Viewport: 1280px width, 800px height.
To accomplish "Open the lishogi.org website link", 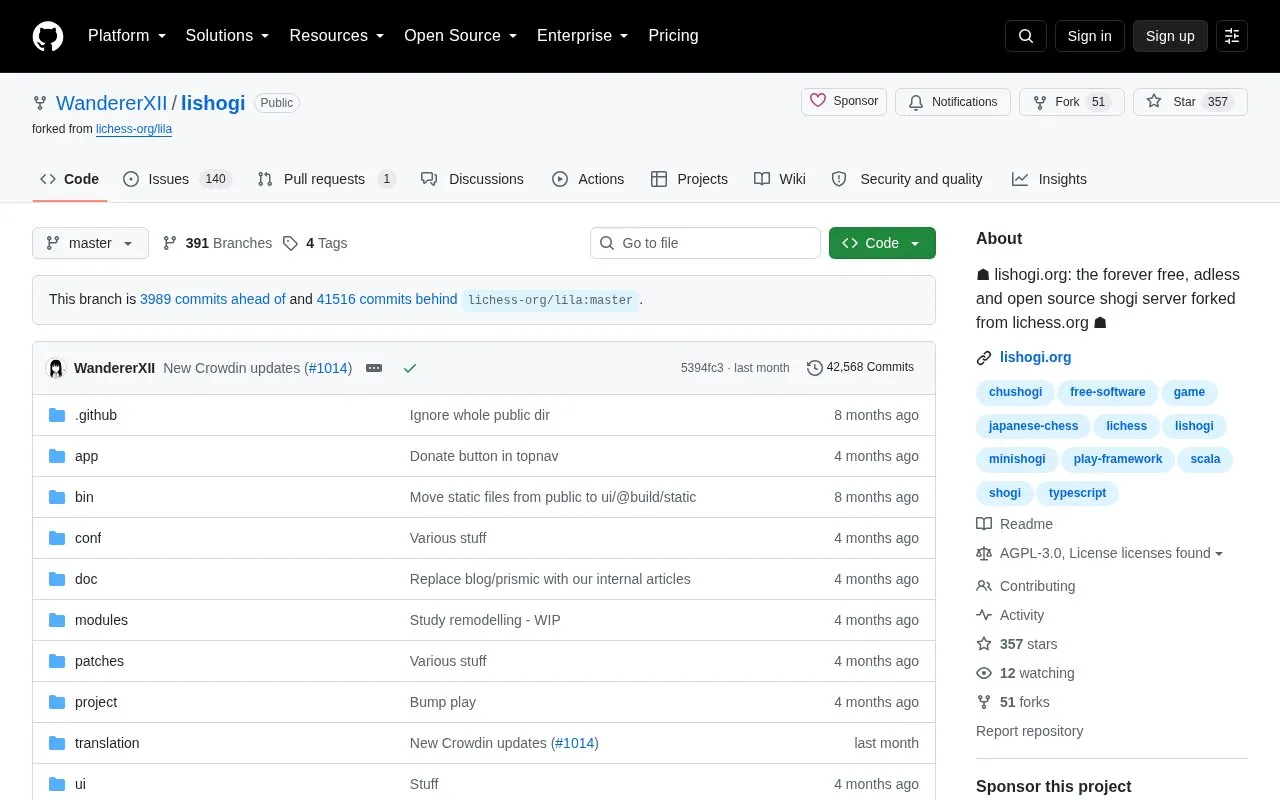I will [1035, 357].
